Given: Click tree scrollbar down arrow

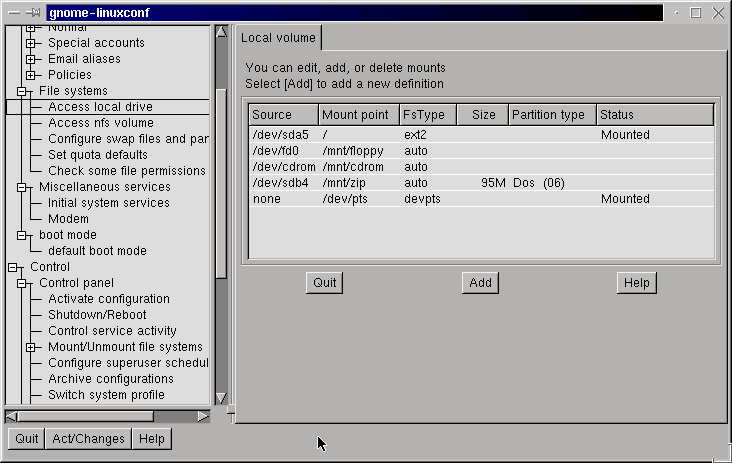Looking at the screenshot, I should pos(221,398).
